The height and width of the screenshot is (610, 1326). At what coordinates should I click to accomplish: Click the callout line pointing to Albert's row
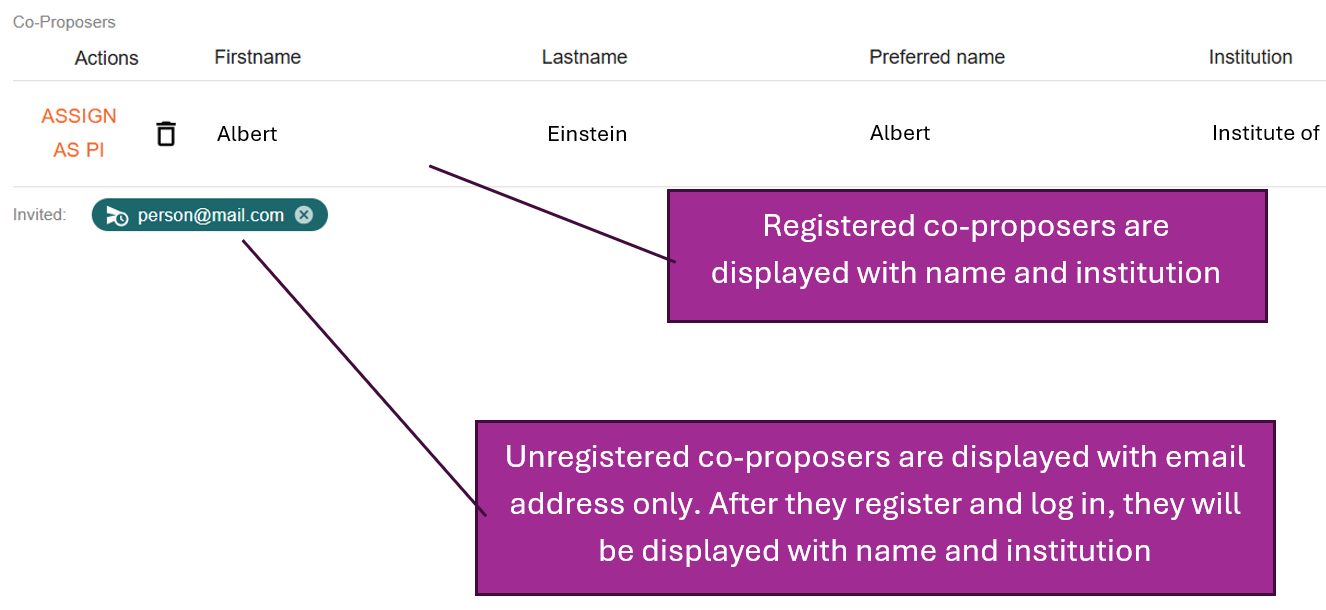pyautogui.click(x=550, y=213)
